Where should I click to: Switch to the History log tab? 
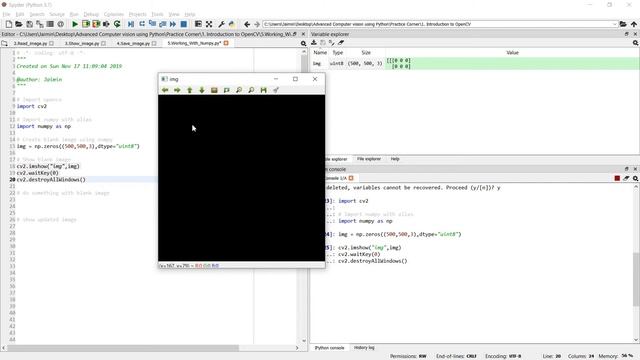point(364,348)
